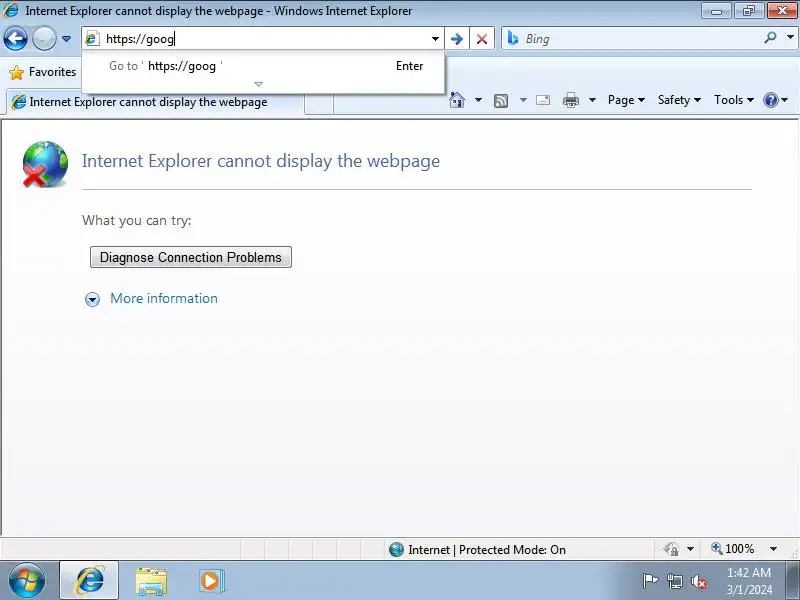Click the RSS feeds icon
This screenshot has height=600, width=800.
click(x=501, y=101)
